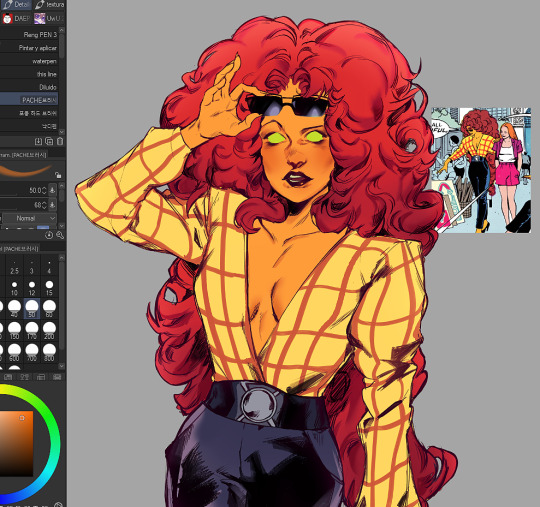
Task: Click the opacity 68 stepper arrows
Action: (x=44, y=205)
